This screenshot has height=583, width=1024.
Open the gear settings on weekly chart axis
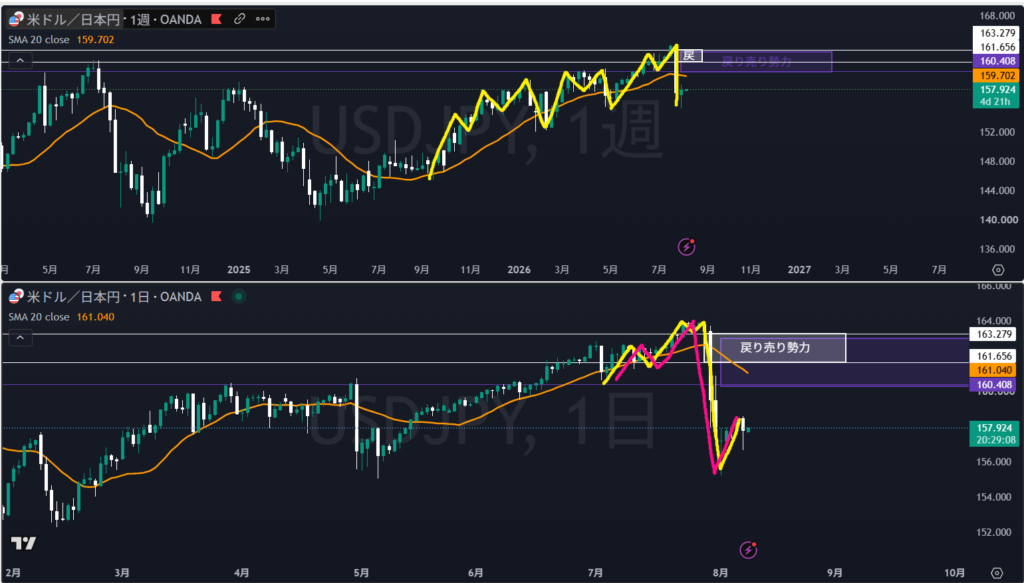point(997,270)
